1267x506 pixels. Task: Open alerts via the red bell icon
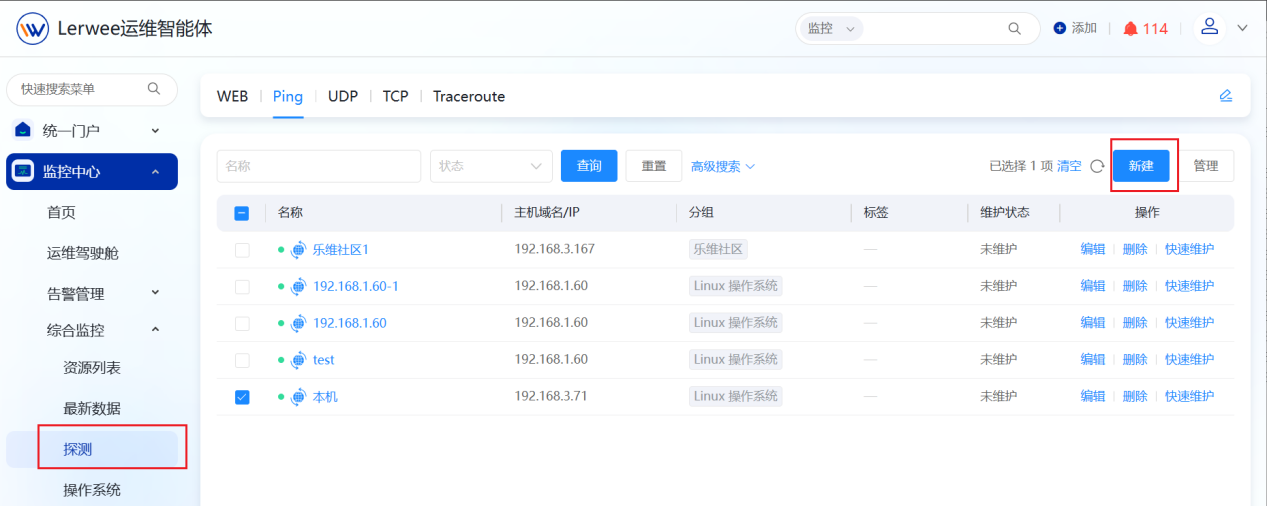tap(1131, 29)
